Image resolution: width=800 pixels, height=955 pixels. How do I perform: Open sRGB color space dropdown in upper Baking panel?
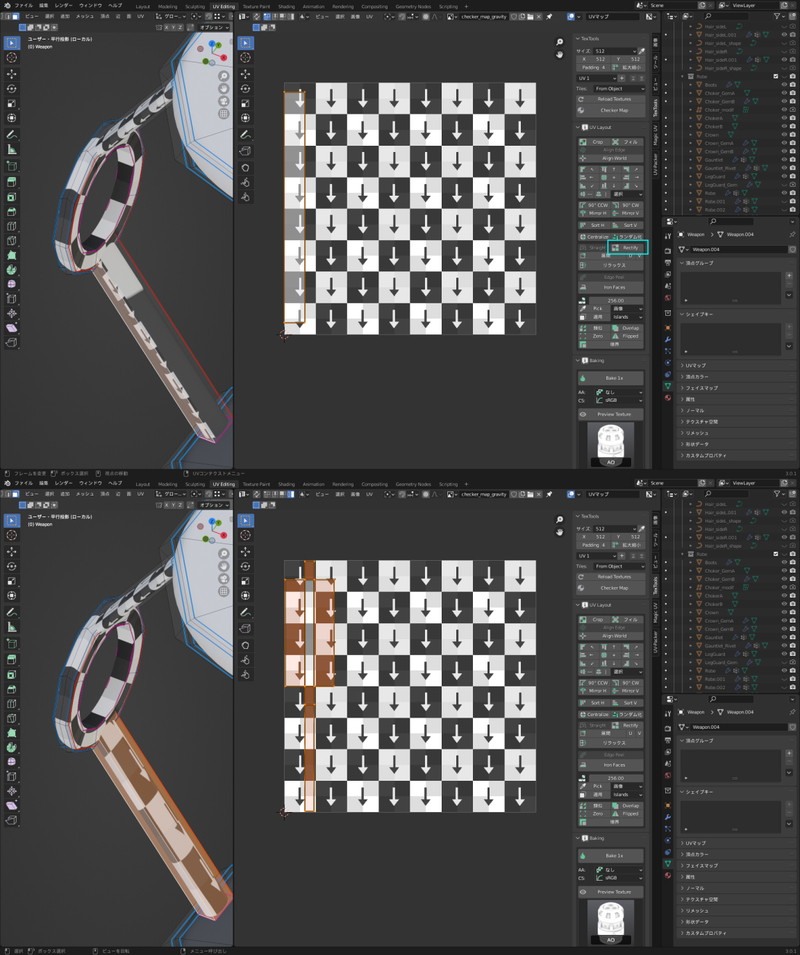tap(619, 400)
